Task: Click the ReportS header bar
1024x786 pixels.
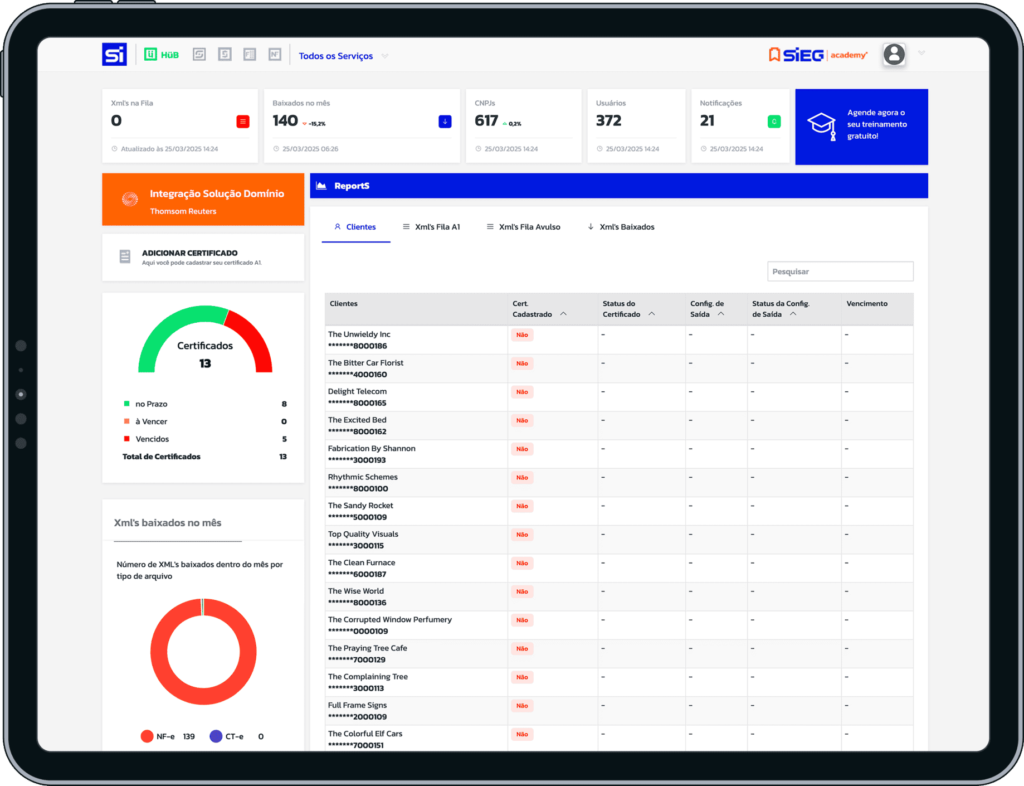Action: [x=618, y=186]
